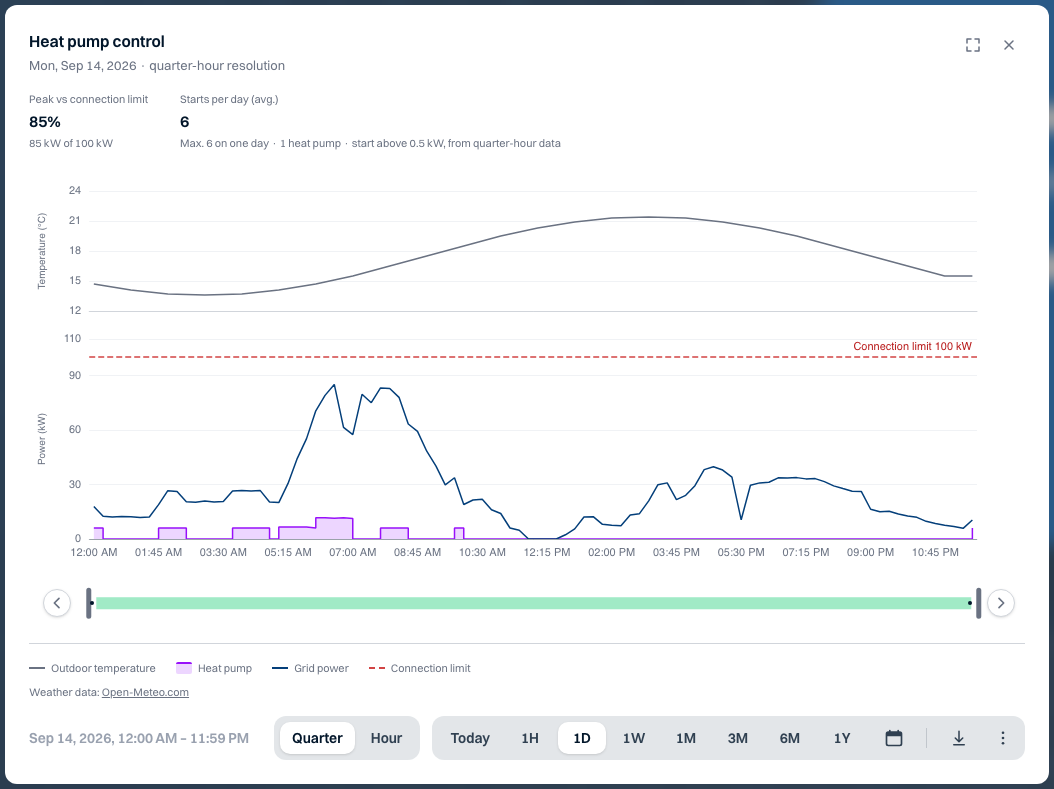Toggle Grid power series in legend
Screen dimensions: 1054x789
point(311,668)
